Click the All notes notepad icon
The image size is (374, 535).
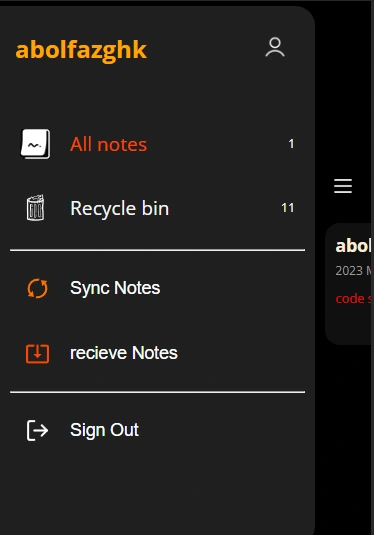tap(35, 144)
